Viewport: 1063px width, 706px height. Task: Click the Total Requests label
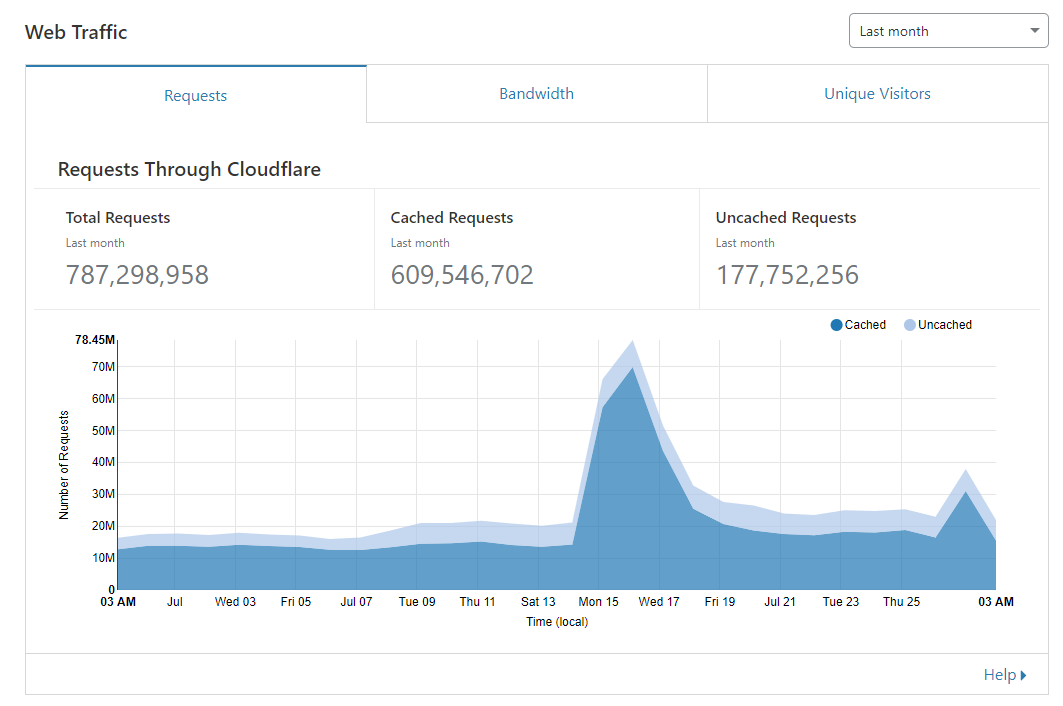pos(118,218)
